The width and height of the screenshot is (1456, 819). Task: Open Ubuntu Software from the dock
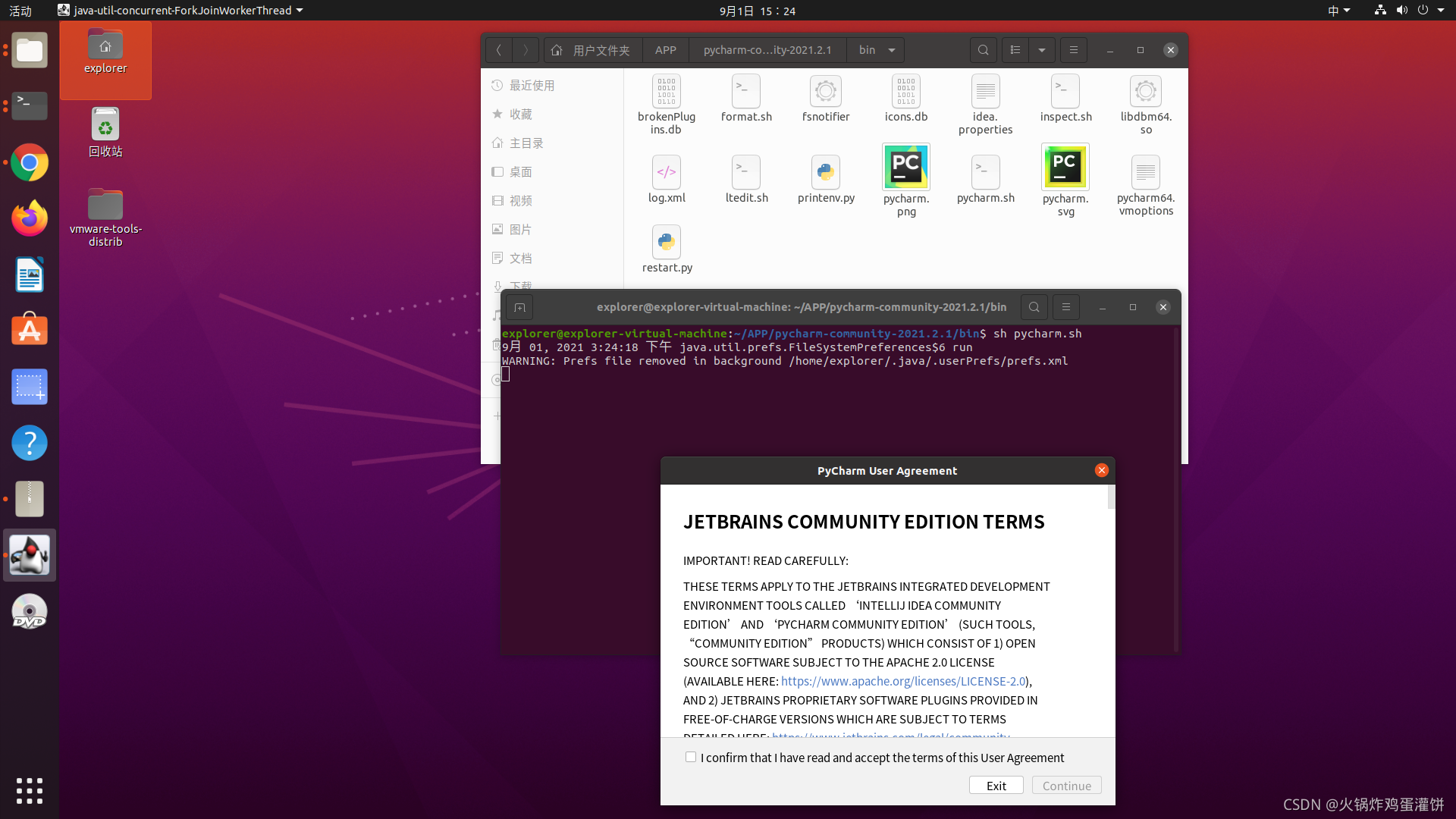(30, 331)
